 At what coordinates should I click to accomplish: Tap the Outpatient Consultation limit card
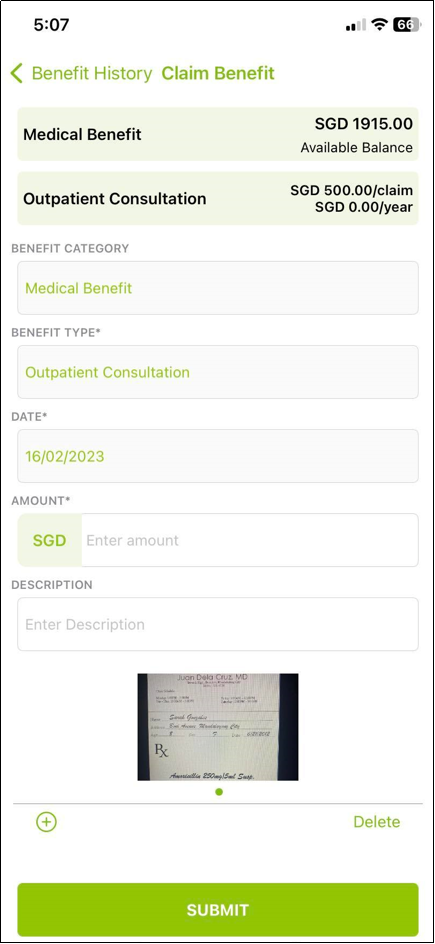218,199
